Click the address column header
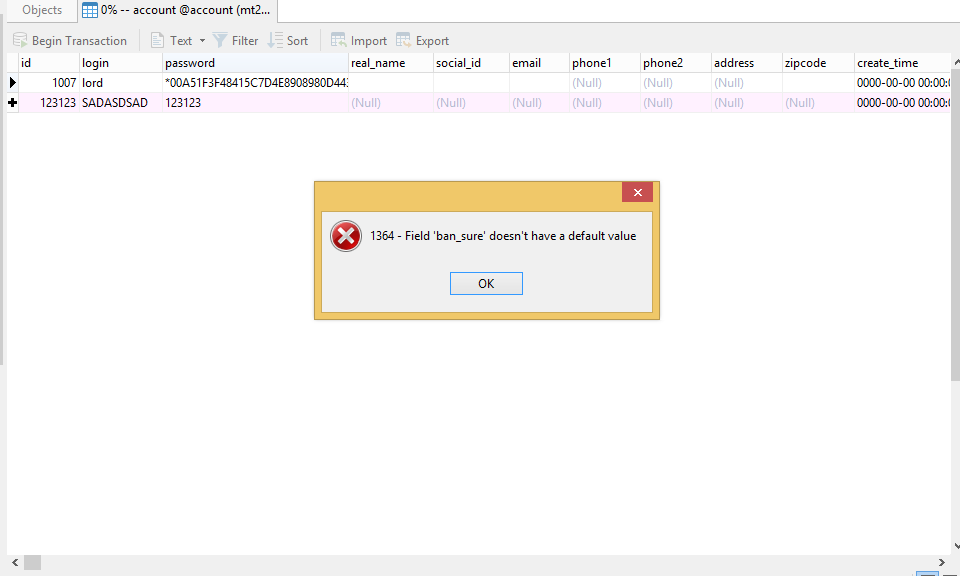 coord(747,63)
